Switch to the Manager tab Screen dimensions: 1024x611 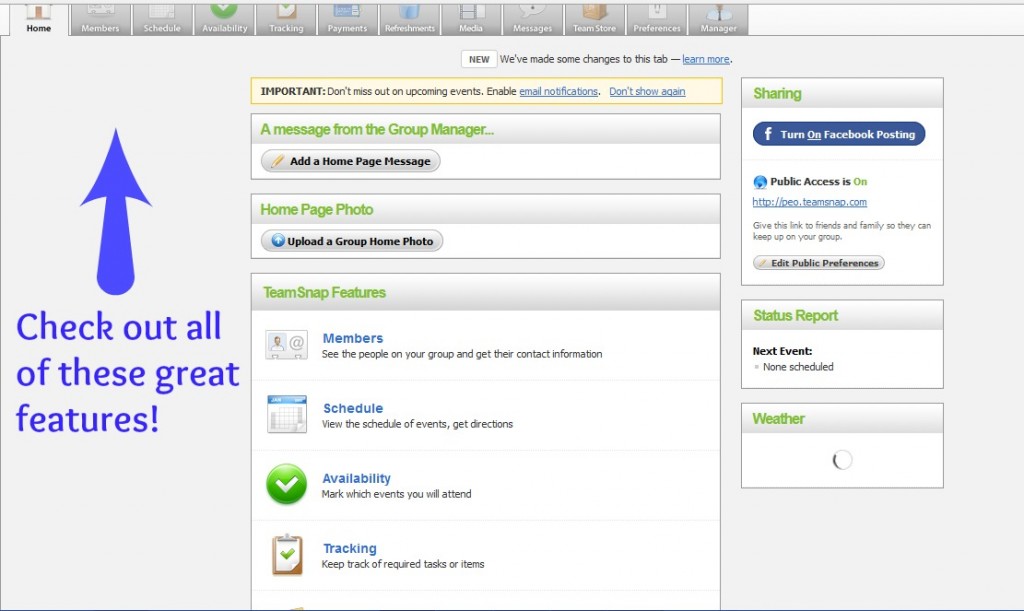718,18
